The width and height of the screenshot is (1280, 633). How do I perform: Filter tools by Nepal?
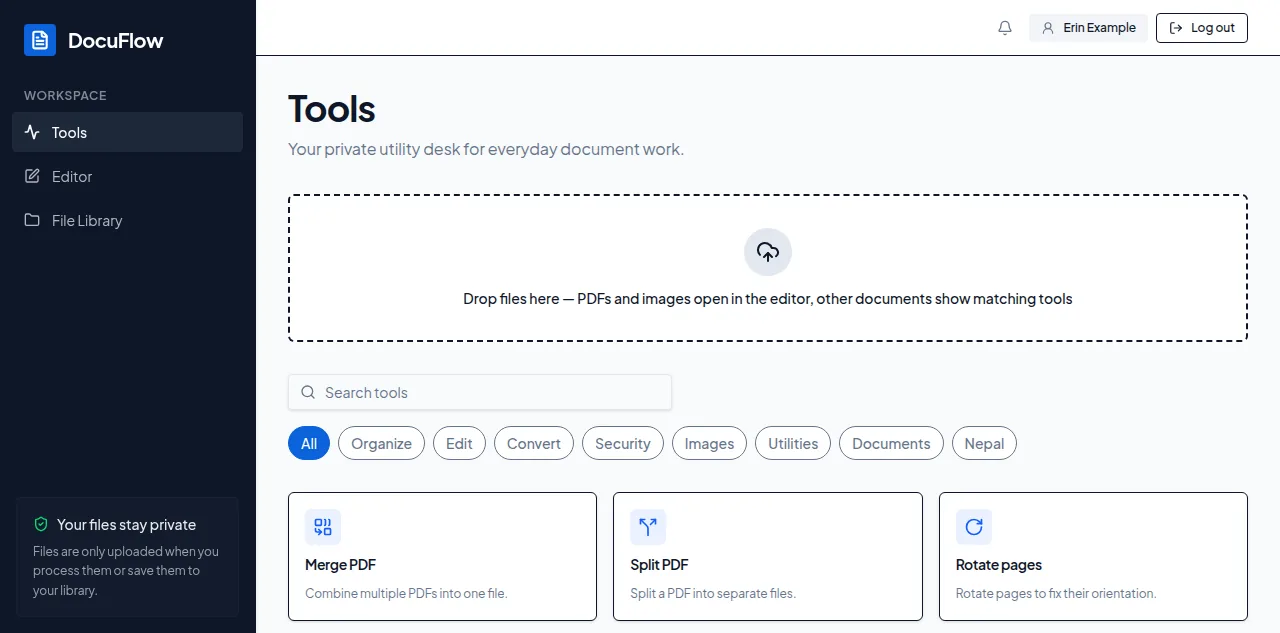pyautogui.click(x=984, y=443)
